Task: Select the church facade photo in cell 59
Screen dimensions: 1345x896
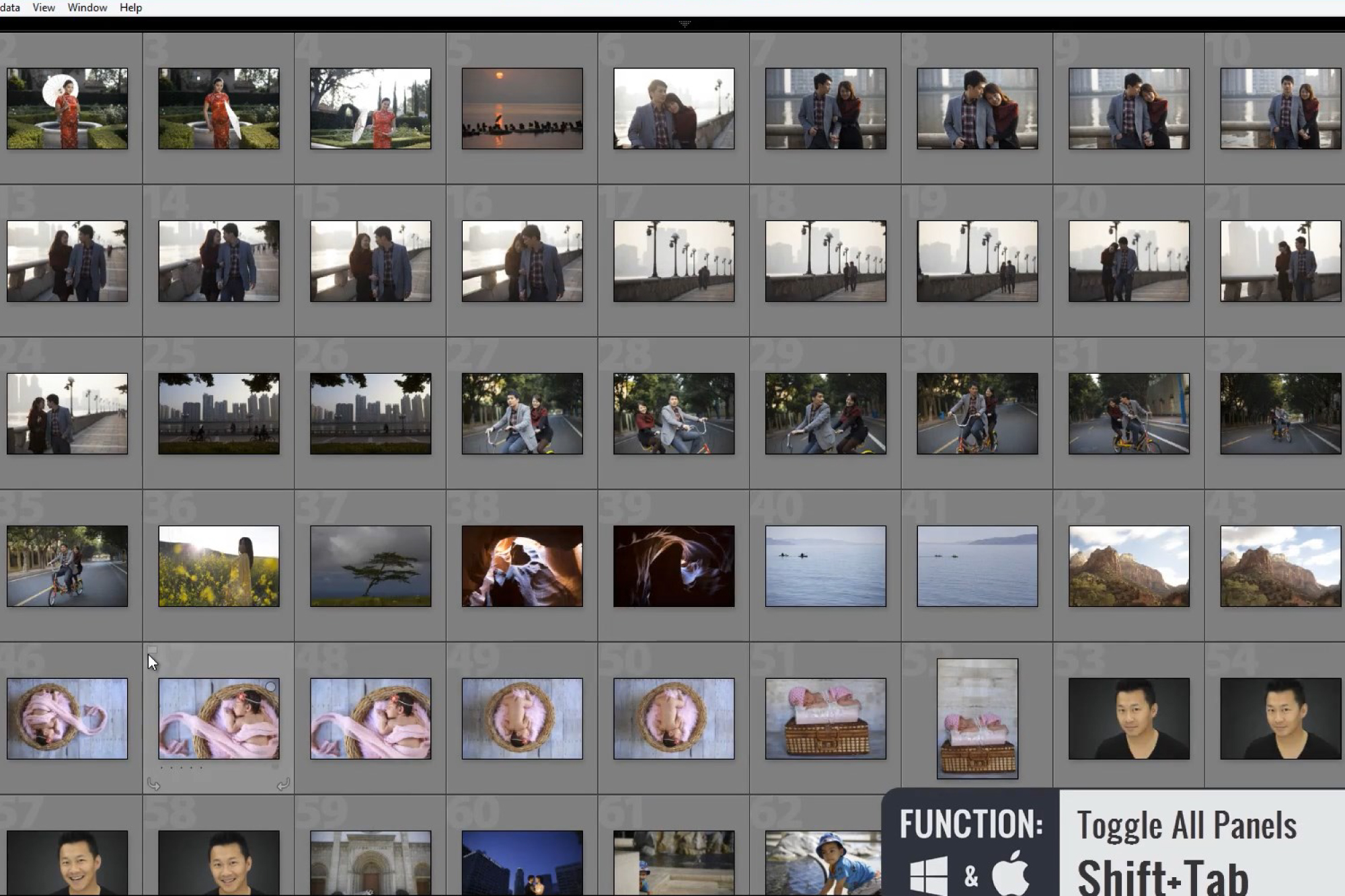Action: [371, 863]
